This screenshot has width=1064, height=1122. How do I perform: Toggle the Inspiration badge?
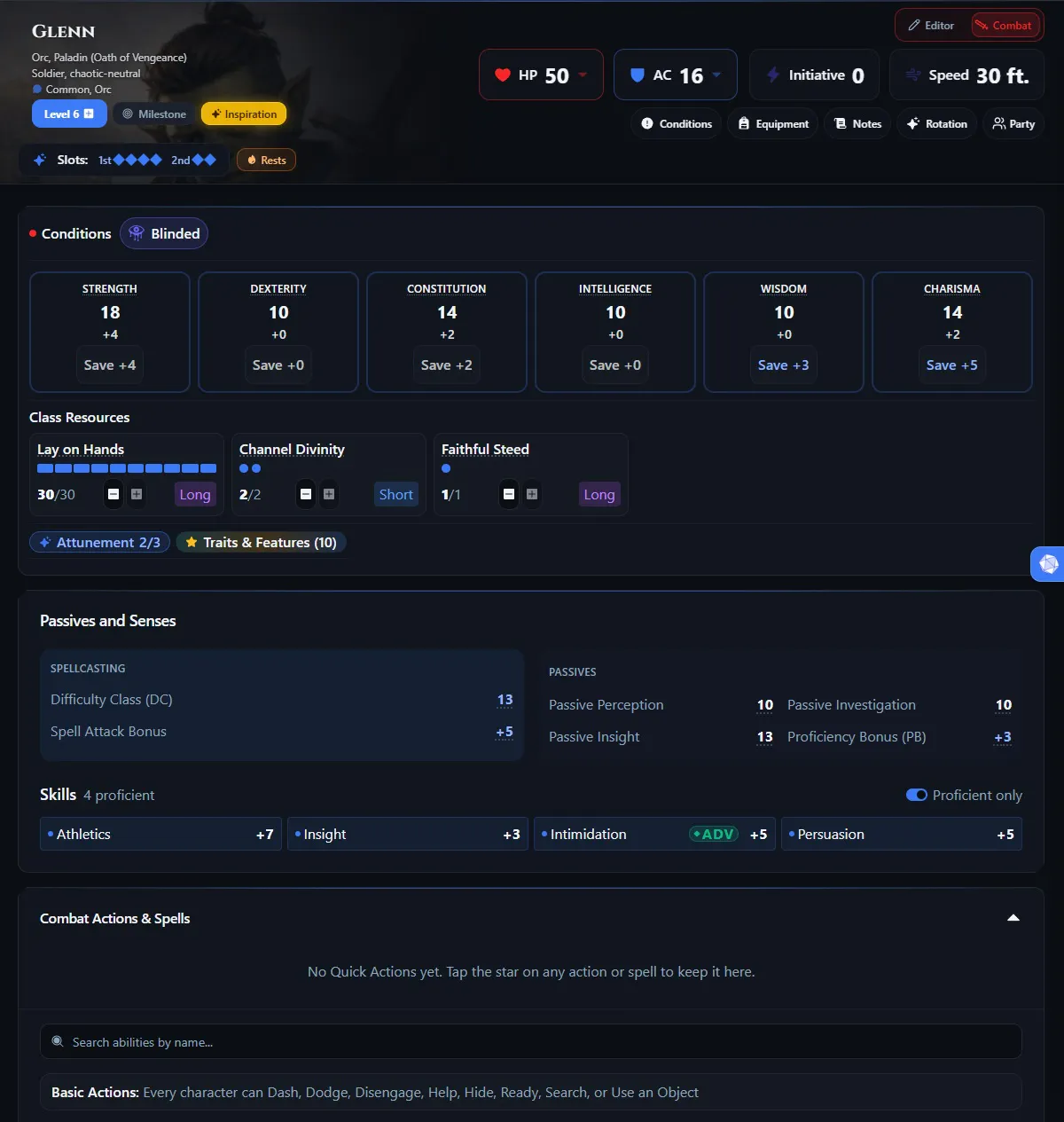[x=244, y=114]
